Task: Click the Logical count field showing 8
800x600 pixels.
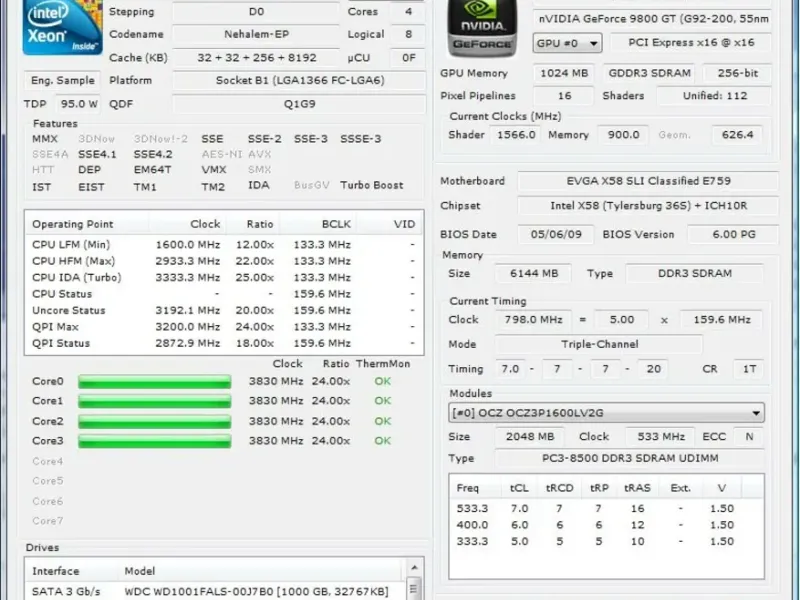Action: [408, 35]
